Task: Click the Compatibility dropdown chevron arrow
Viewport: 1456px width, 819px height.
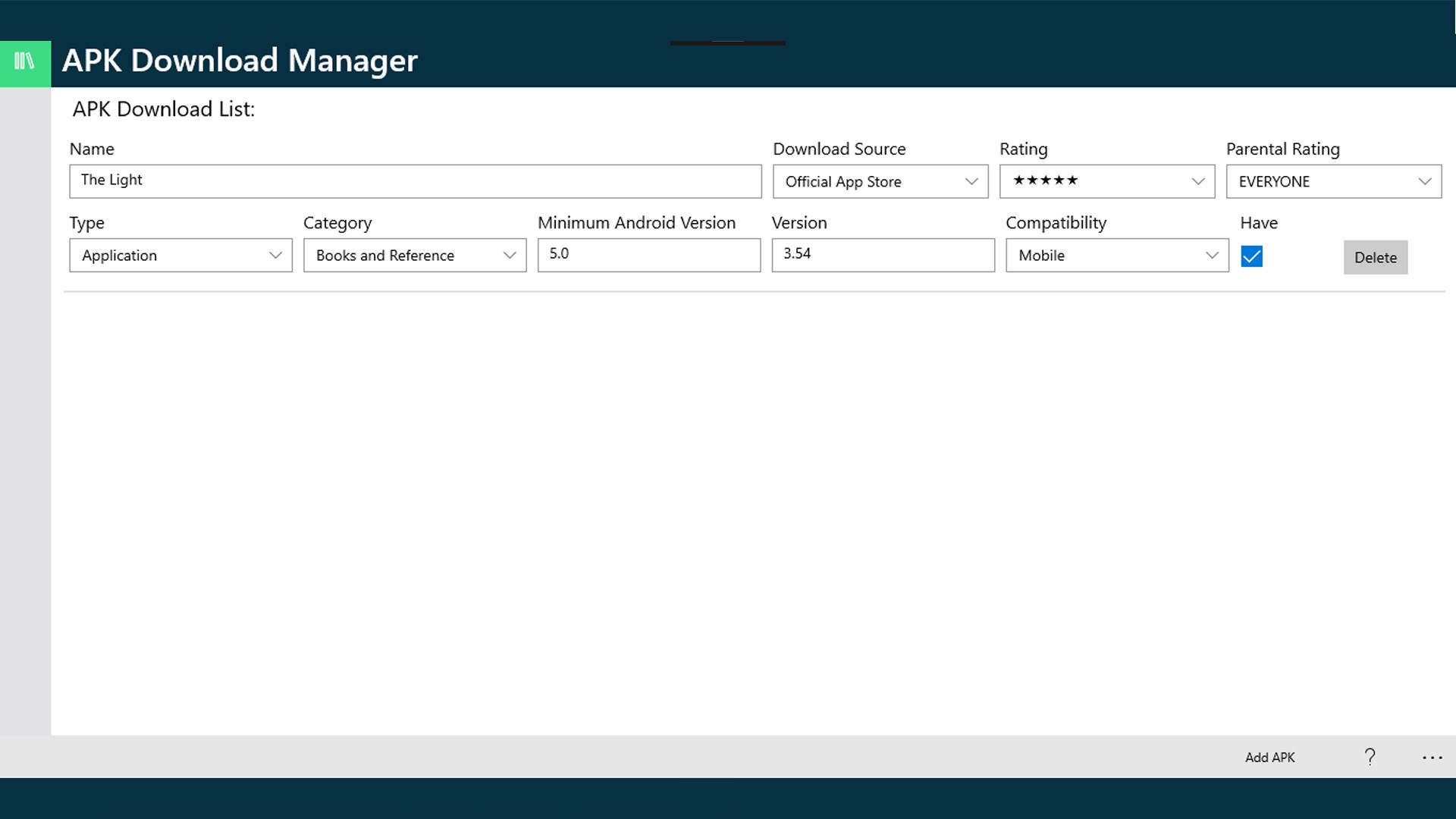Action: pos(1211,256)
